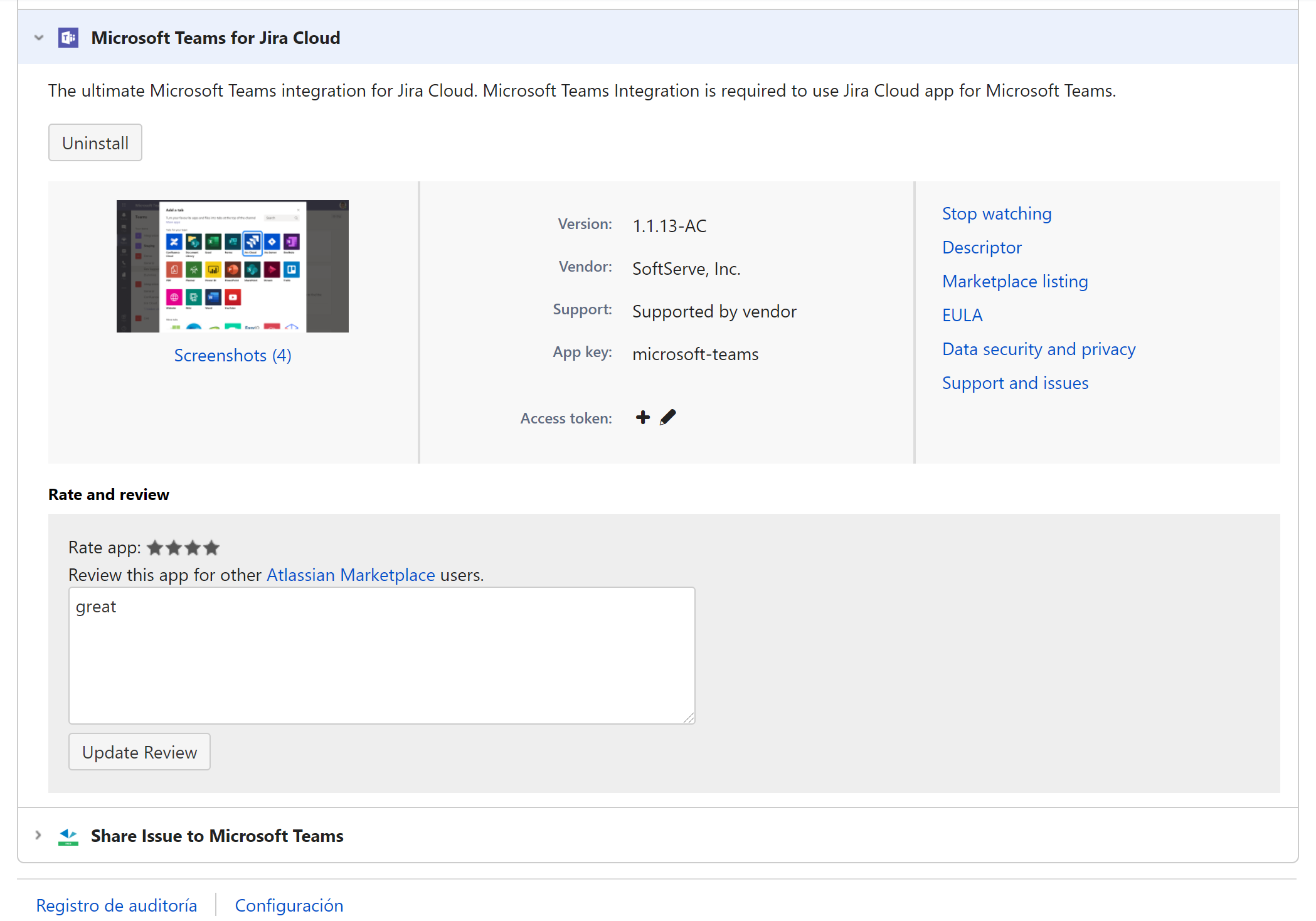This screenshot has width=1316, height=921.
Task: Click the second rating star
Action: click(174, 548)
